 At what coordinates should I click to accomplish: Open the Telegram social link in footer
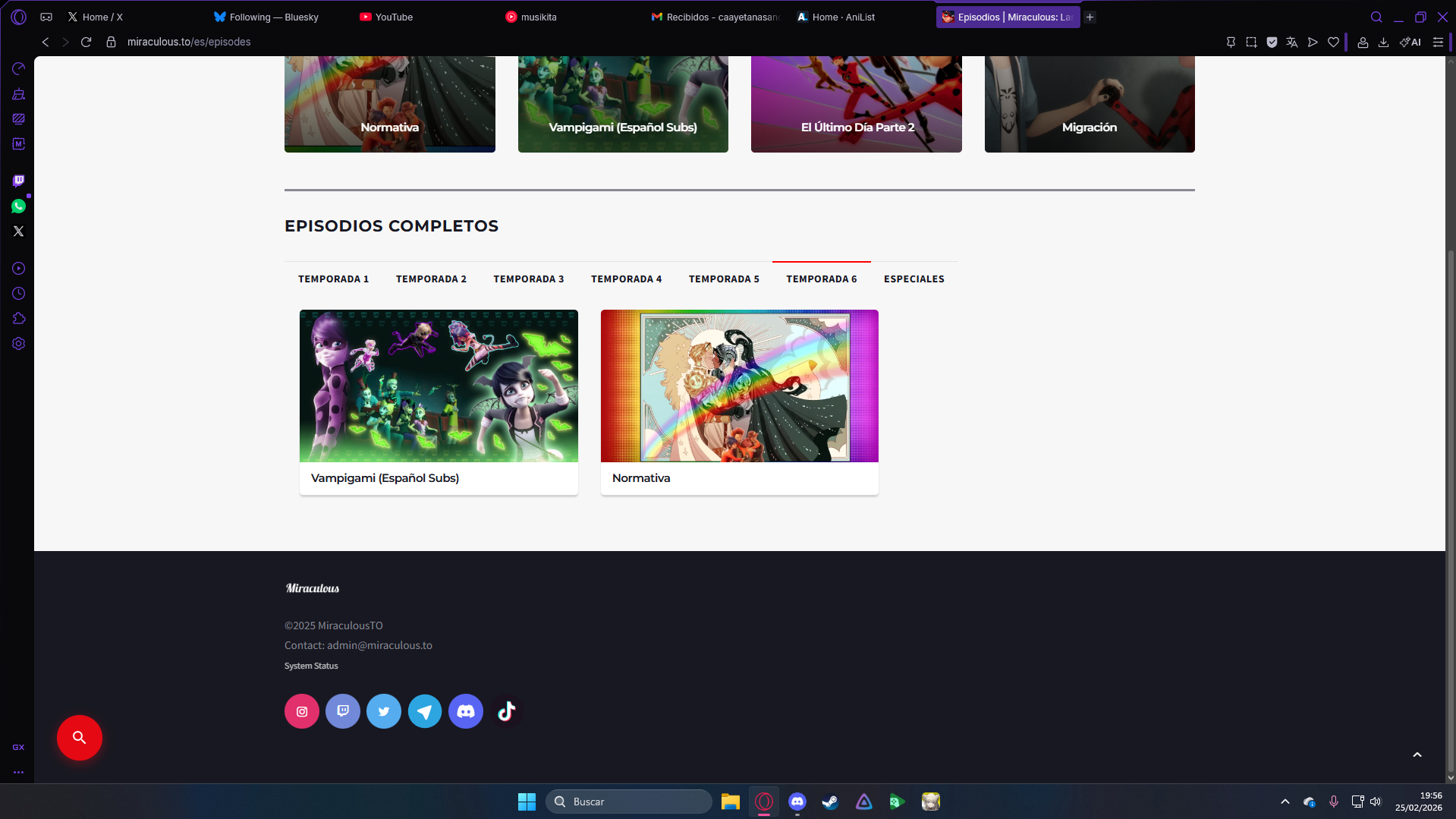[424, 711]
